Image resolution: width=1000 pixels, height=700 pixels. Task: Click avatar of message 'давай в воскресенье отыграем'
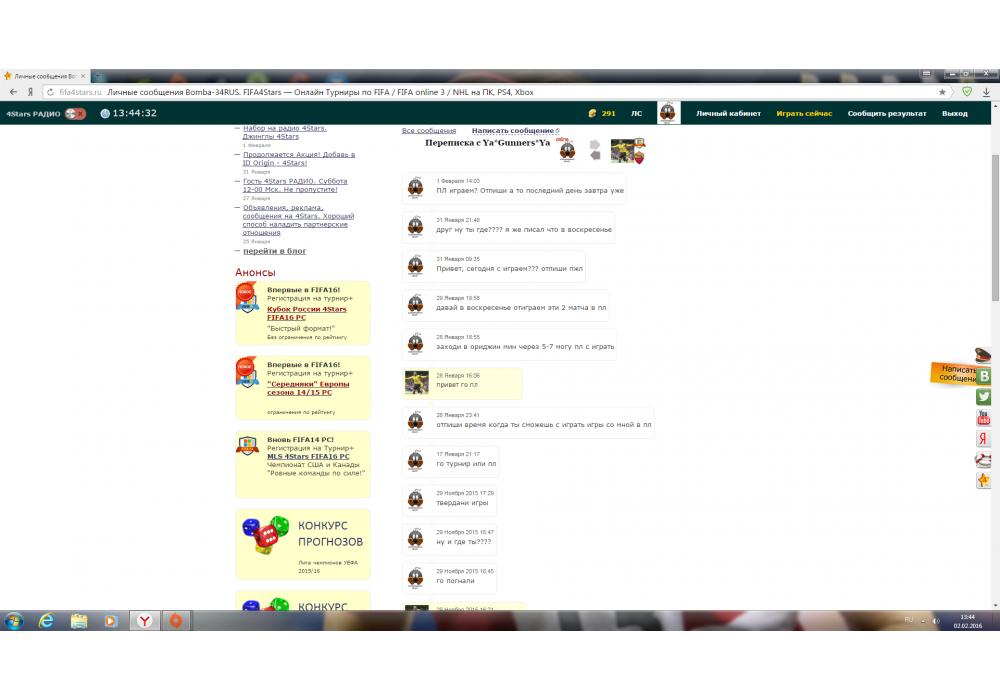click(415, 305)
